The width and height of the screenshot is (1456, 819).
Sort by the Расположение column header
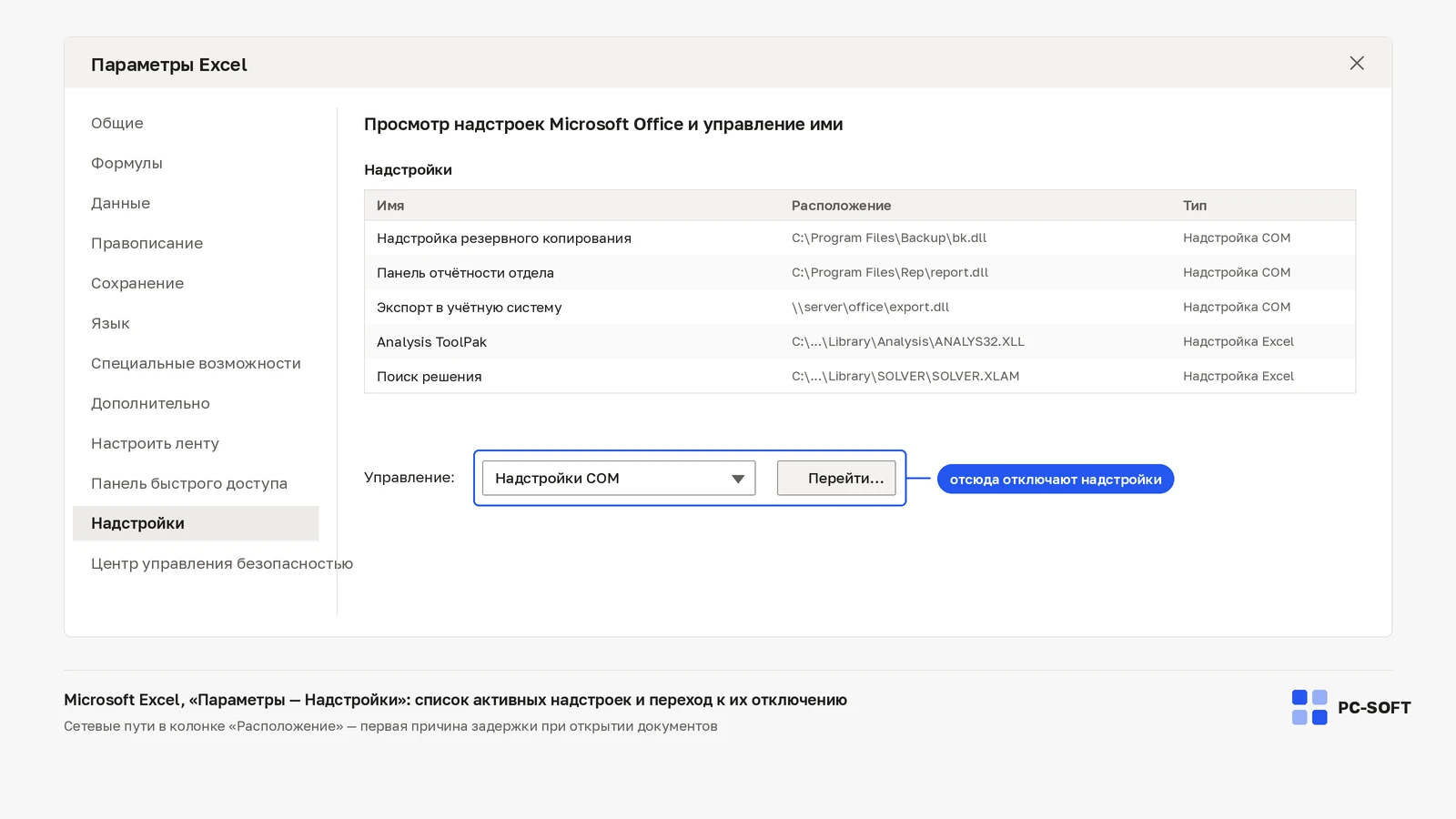click(x=841, y=206)
